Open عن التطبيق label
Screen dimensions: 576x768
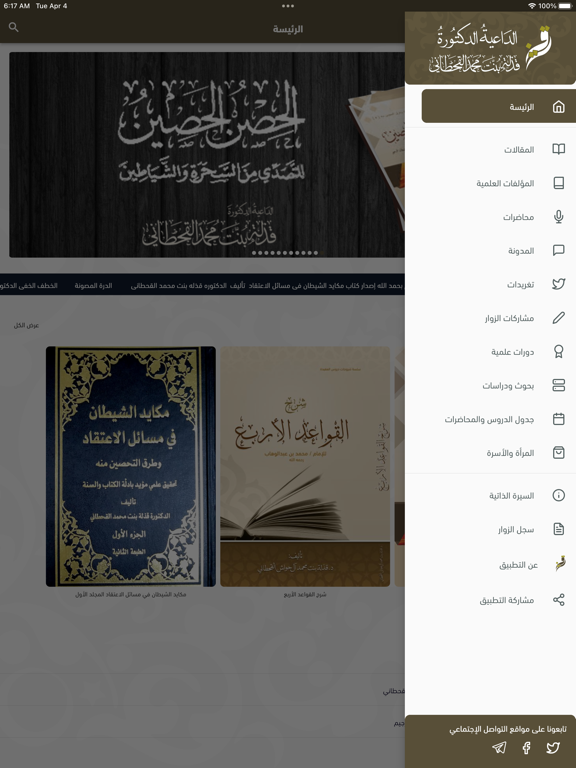pos(519,565)
